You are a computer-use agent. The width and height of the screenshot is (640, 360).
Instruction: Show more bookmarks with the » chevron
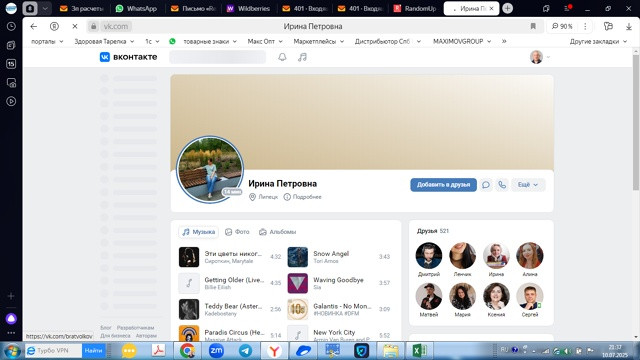tap(504, 41)
